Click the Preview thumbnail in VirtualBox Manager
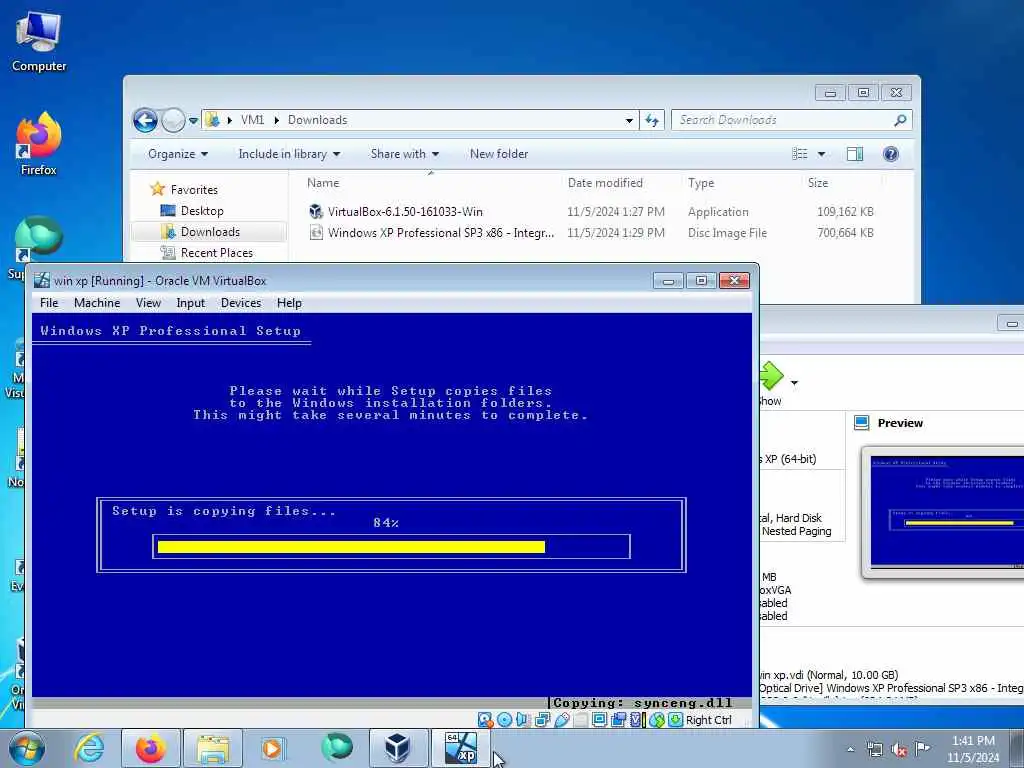1024x768 pixels. (x=946, y=512)
